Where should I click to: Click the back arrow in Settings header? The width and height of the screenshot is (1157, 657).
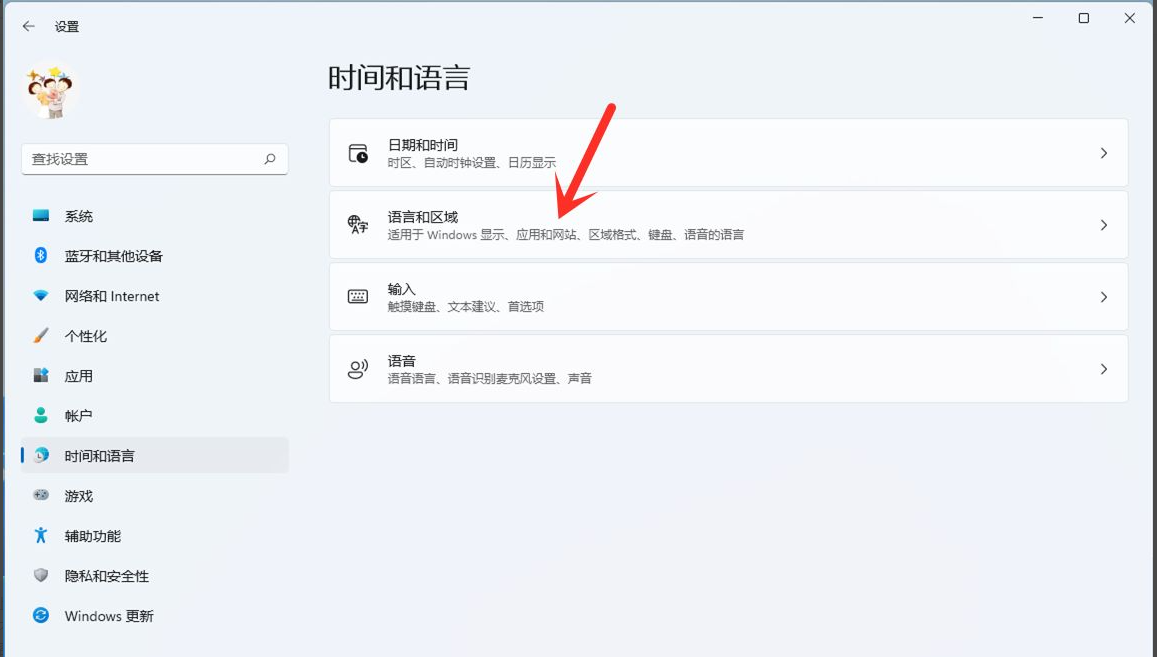(x=28, y=27)
